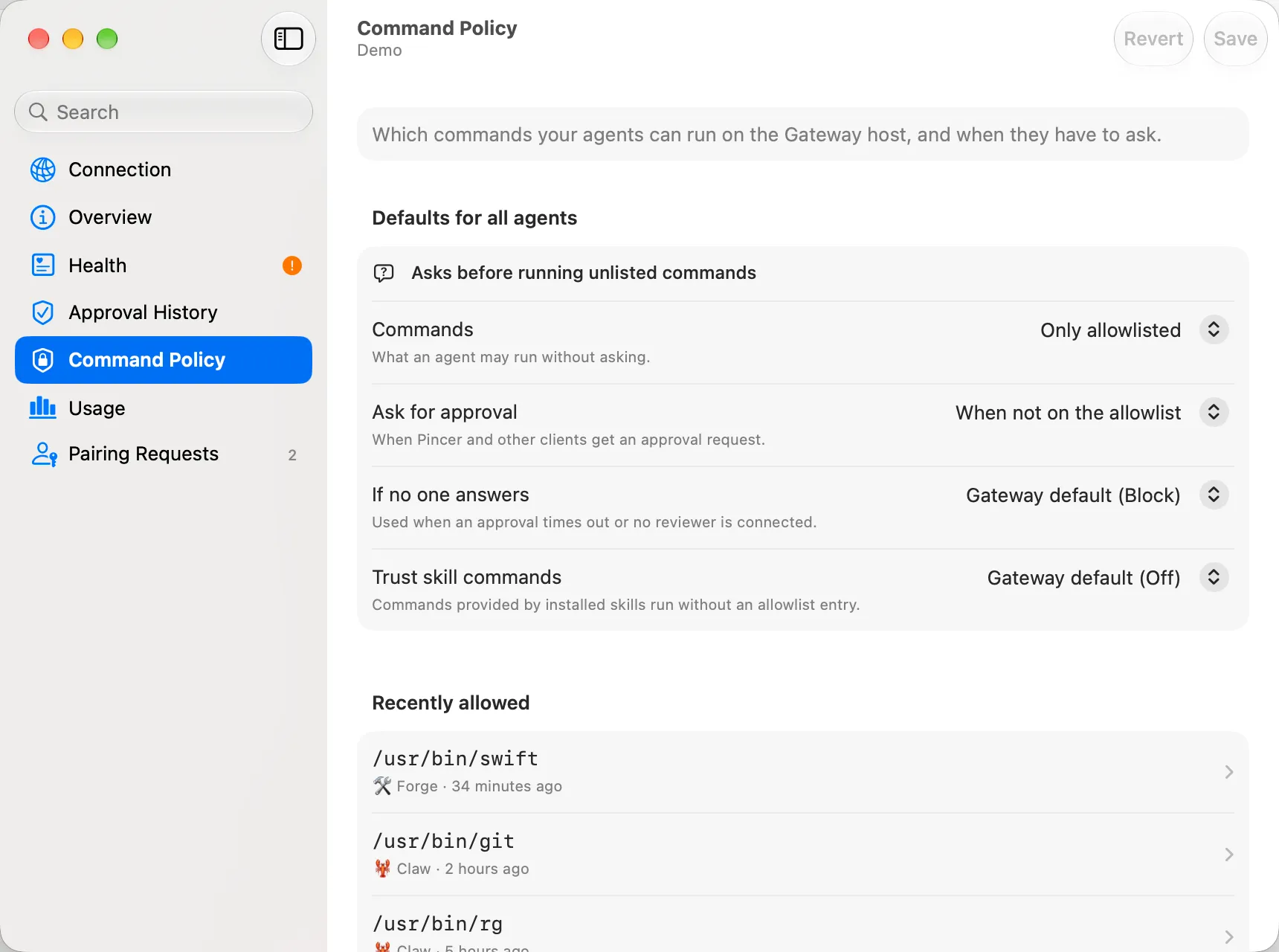Click the "Forge · 34 minutes ago" text
This screenshot has width=1279, height=952.
tap(479, 786)
